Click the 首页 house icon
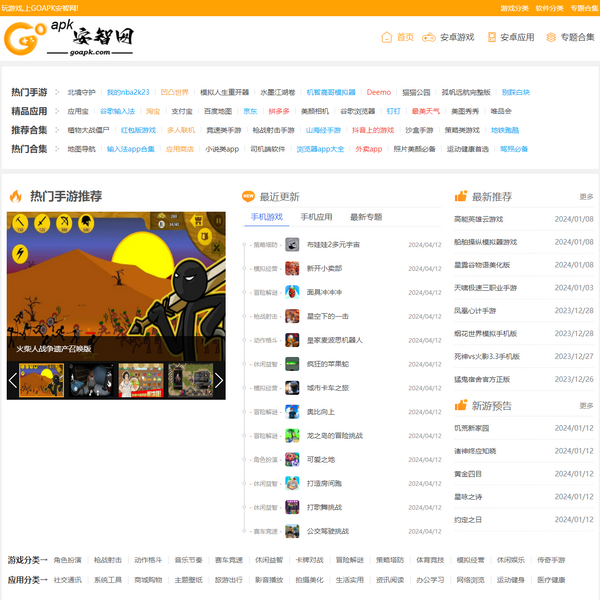 click(x=386, y=37)
